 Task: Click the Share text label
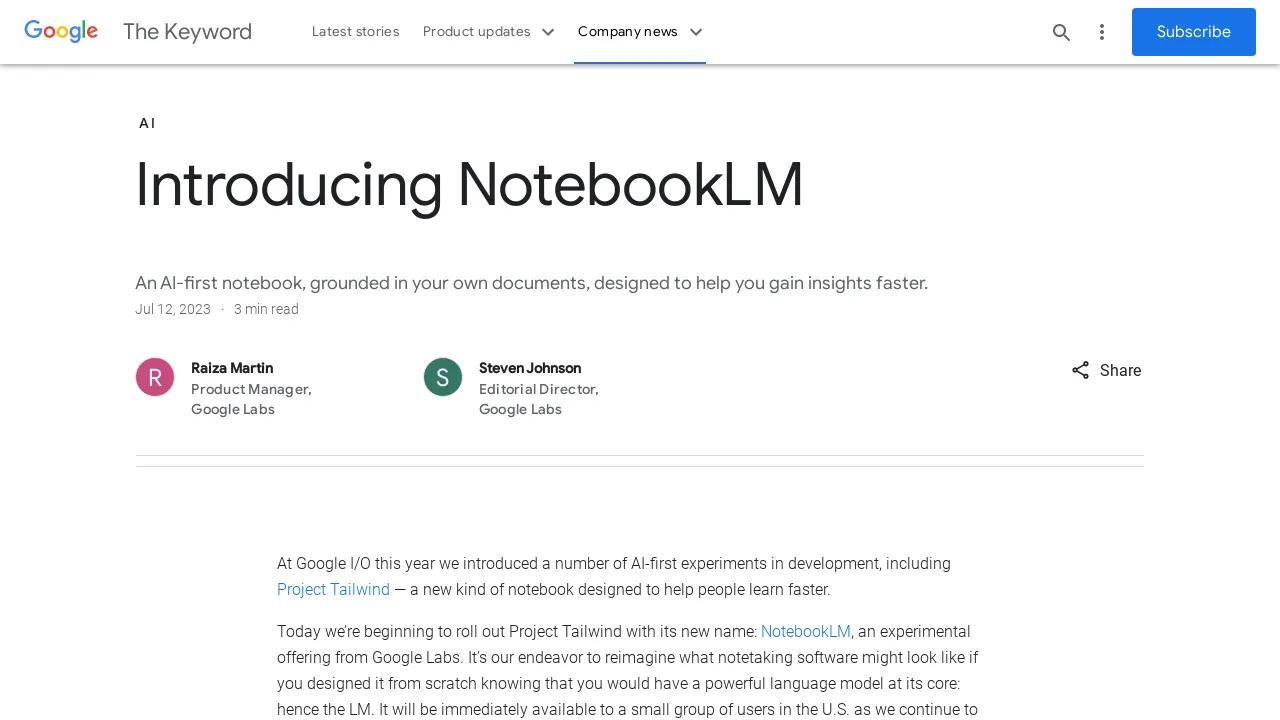pos(1120,371)
